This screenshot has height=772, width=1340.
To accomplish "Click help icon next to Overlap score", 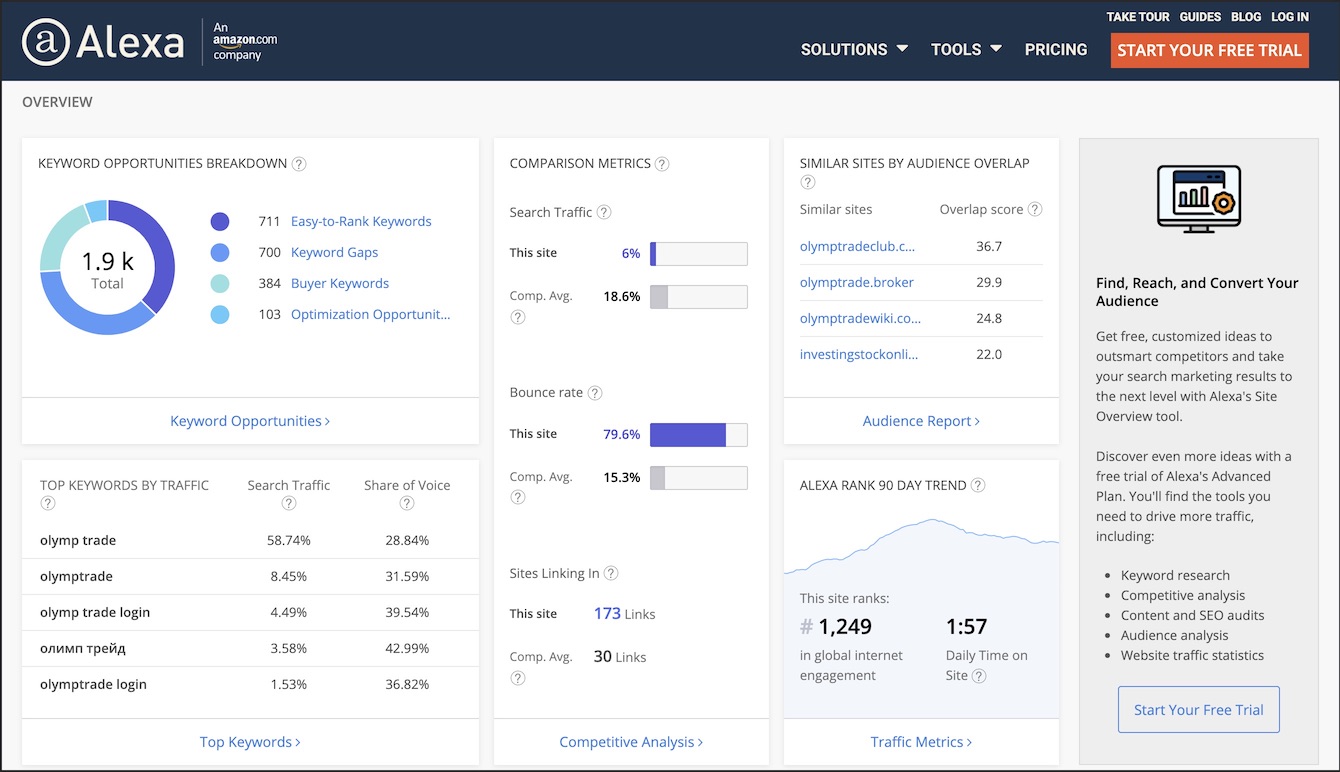I will [x=1035, y=210].
